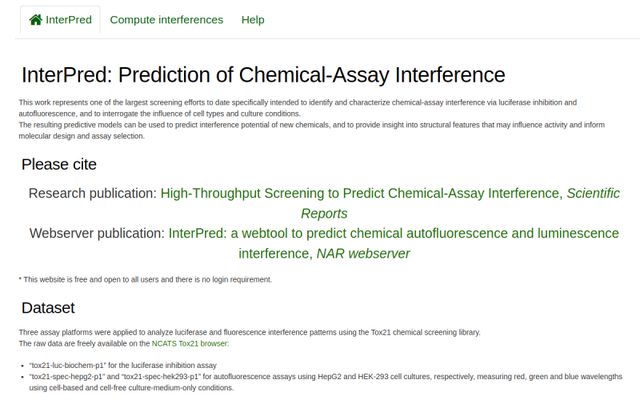Image resolution: width=640 pixels, height=400 pixels.
Task: Open High-Throughput Screening research publication link
Action: pos(361,193)
